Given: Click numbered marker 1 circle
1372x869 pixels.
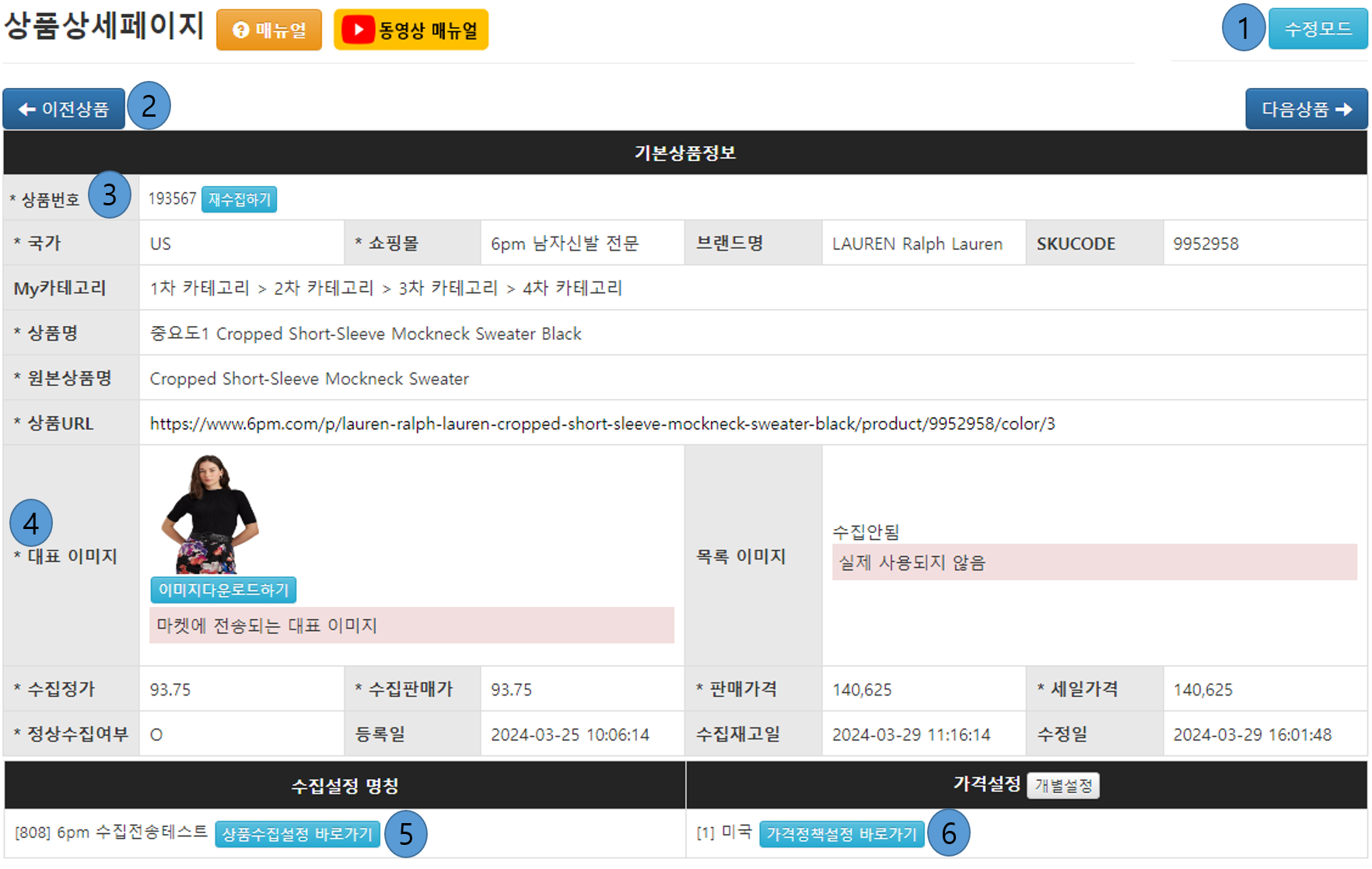Looking at the screenshot, I should pyautogui.click(x=1243, y=29).
